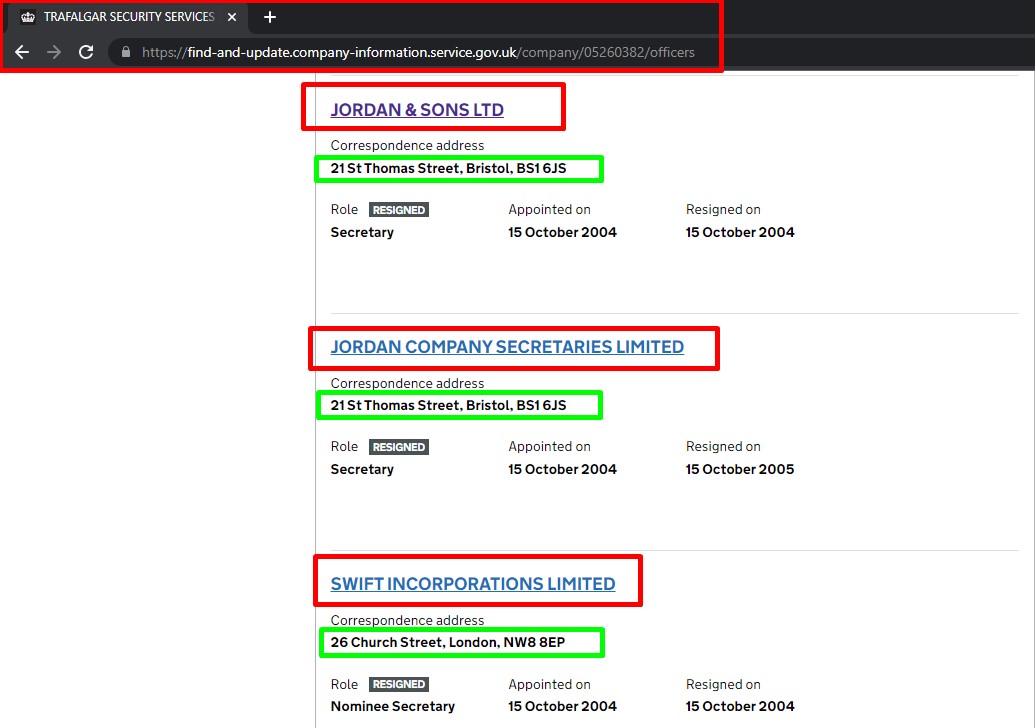Click Secretary role of Jordan & Sons Ltd
1035x728 pixels.
362,232
